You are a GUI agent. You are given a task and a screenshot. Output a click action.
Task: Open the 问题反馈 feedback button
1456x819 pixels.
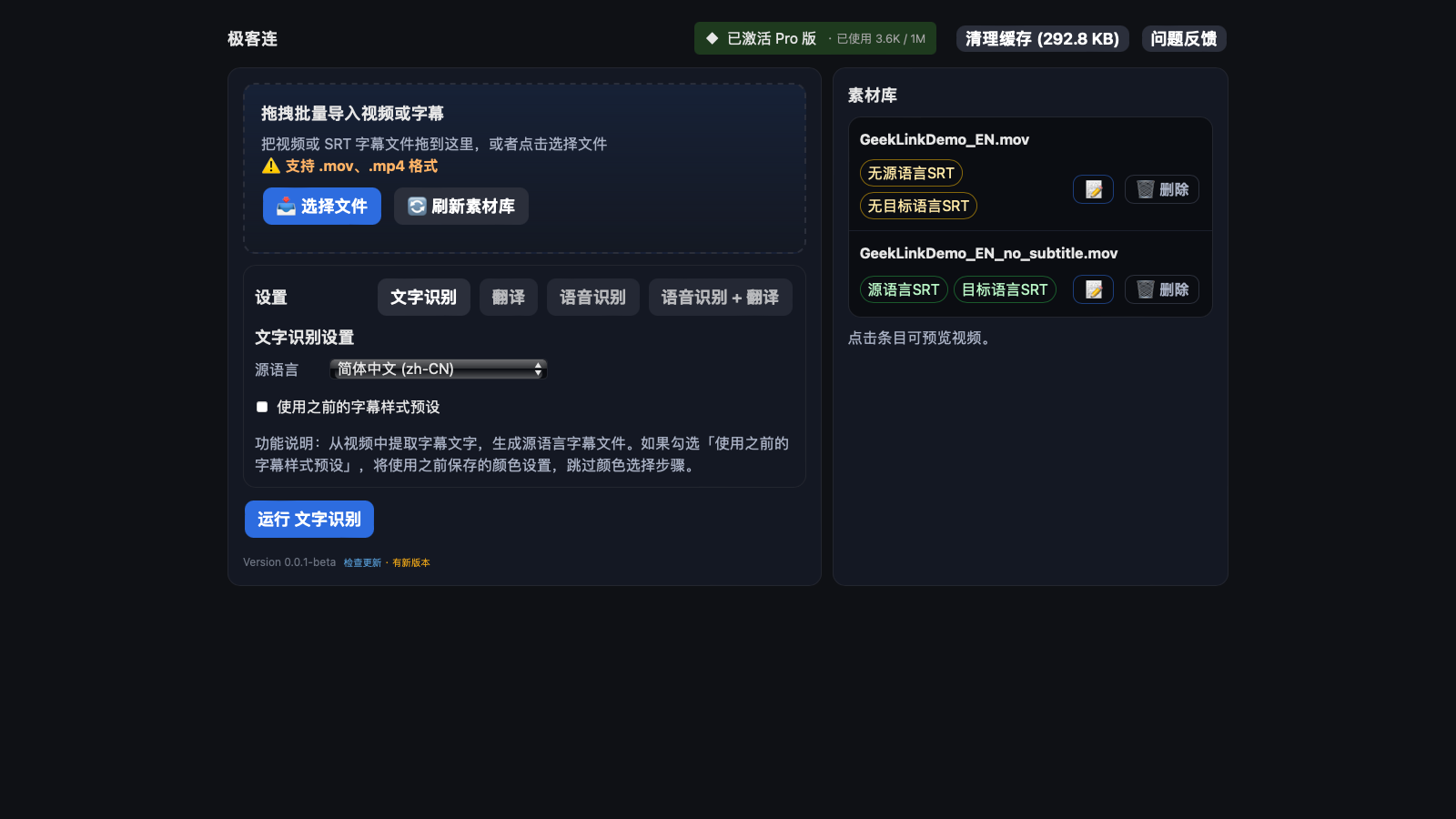(x=1184, y=39)
